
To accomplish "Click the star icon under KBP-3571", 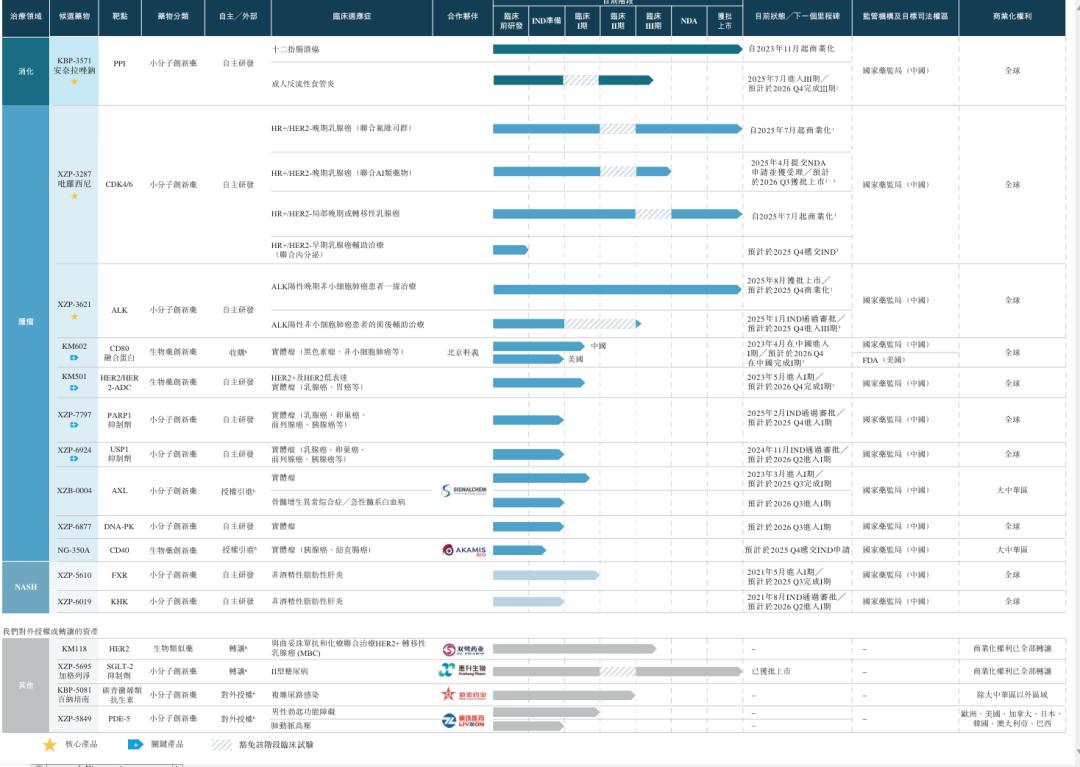I will tap(74, 82).
